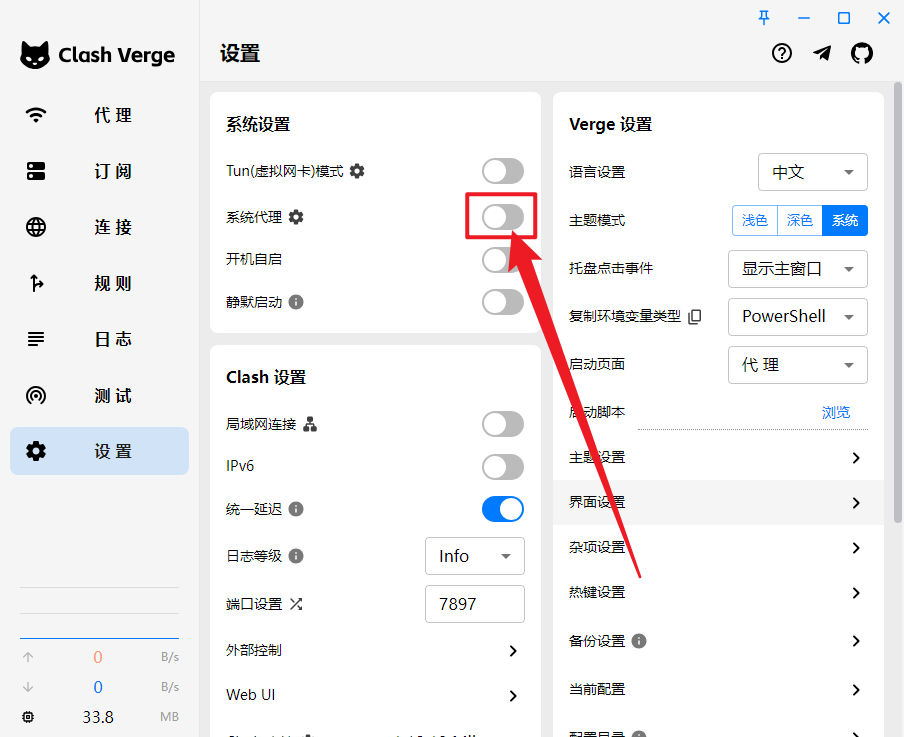
Task: Expand 杂项设置 row
Action: [718, 548]
